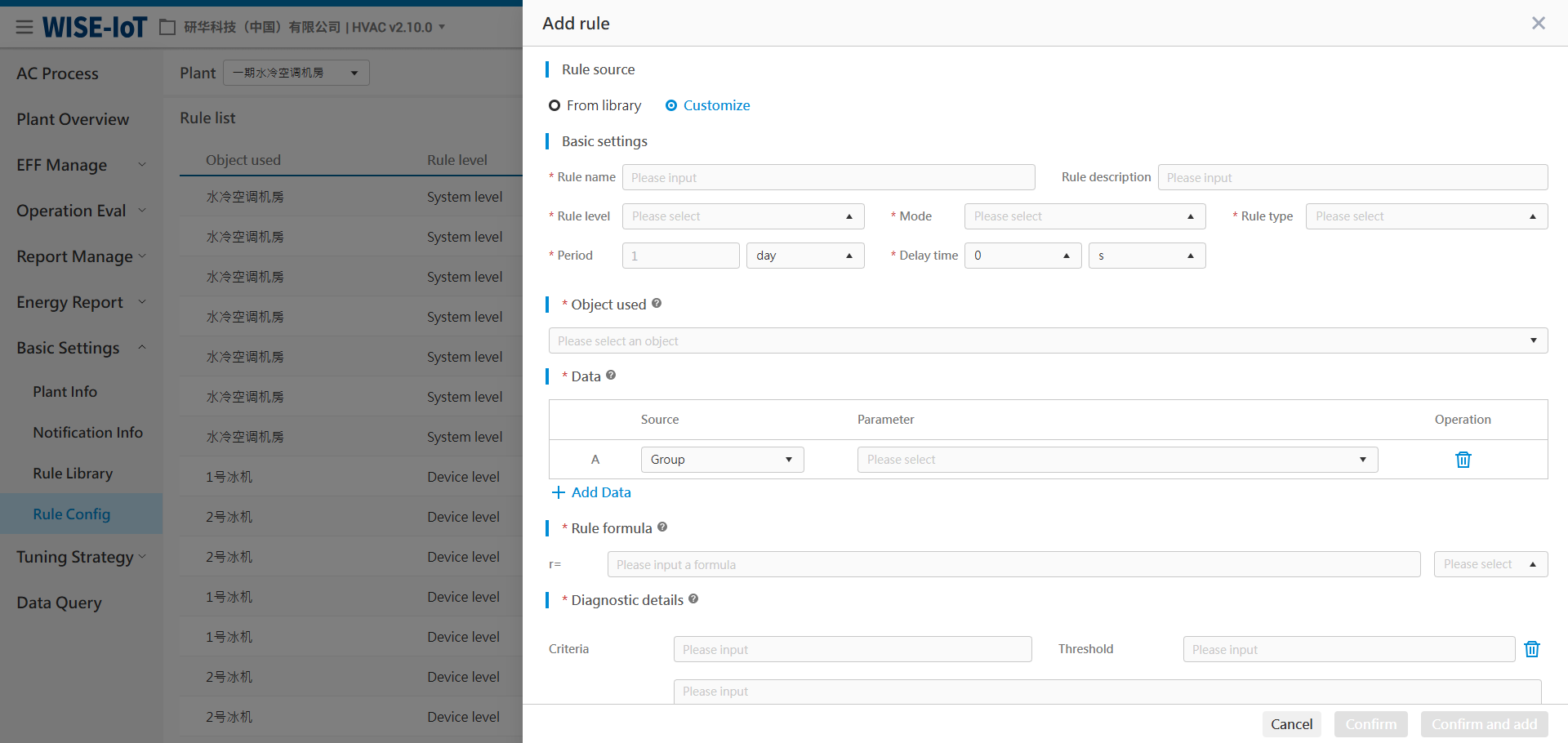The height and width of the screenshot is (743, 1568).
Task: Open the Mode dropdown
Action: pyautogui.click(x=1084, y=216)
